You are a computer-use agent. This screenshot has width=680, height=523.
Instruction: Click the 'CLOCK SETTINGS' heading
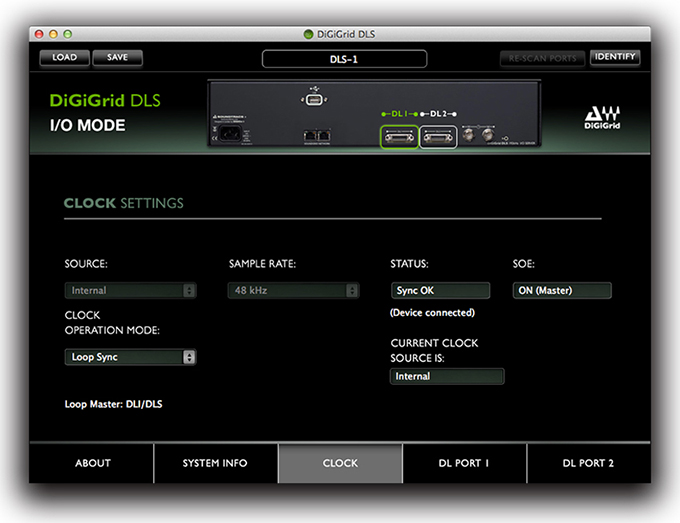click(124, 203)
